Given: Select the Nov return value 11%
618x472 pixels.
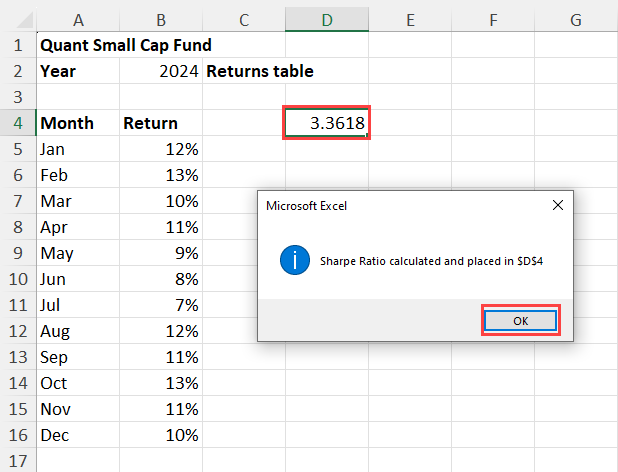Looking at the screenshot, I should point(161,409).
